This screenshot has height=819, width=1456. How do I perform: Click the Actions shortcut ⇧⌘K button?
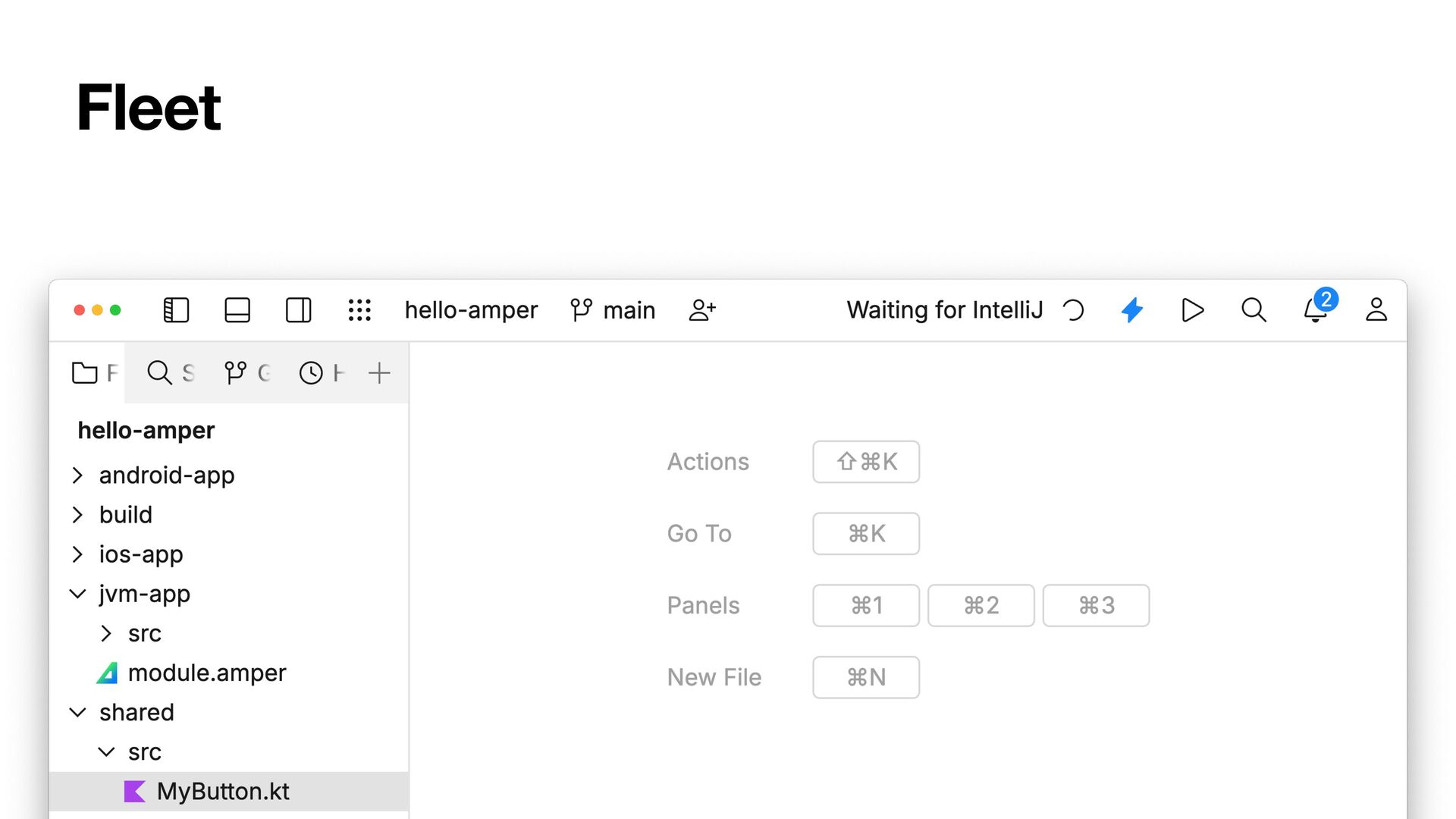coord(866,462)
